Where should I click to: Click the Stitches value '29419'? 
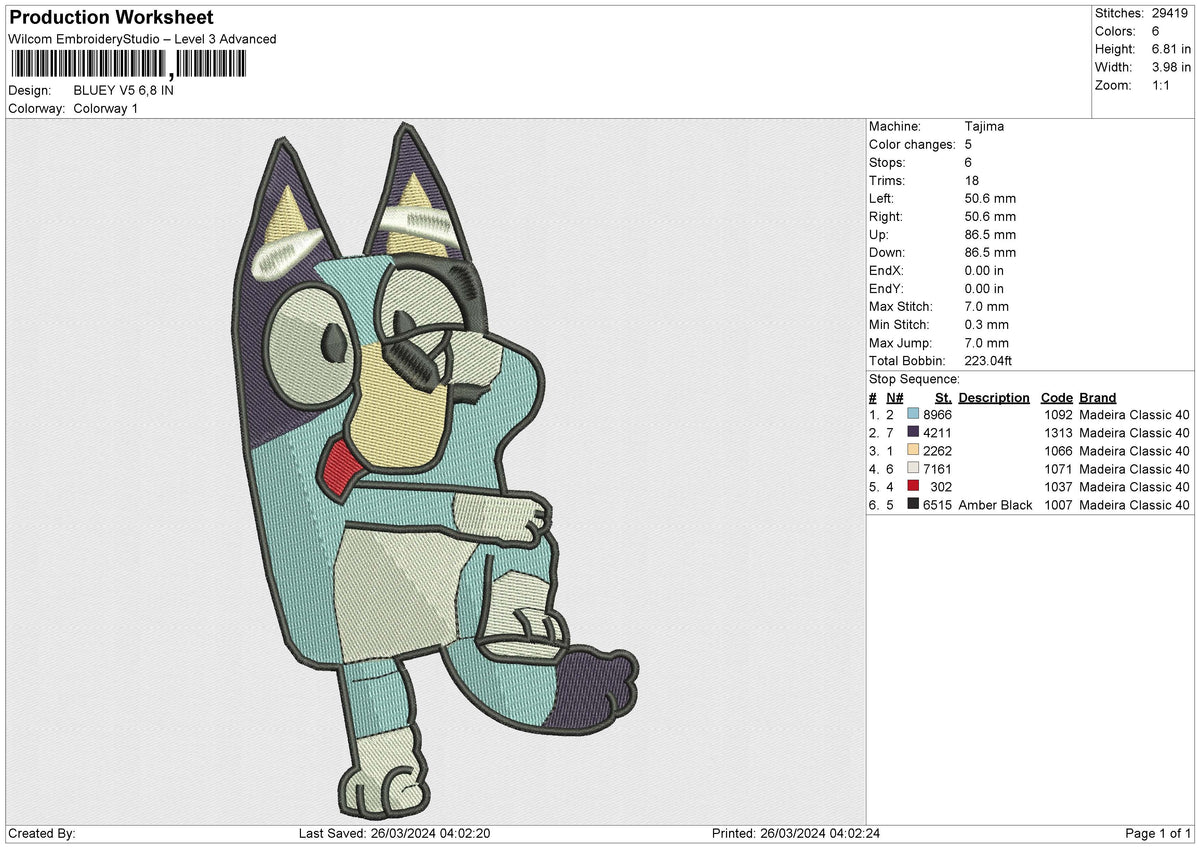1171,13
